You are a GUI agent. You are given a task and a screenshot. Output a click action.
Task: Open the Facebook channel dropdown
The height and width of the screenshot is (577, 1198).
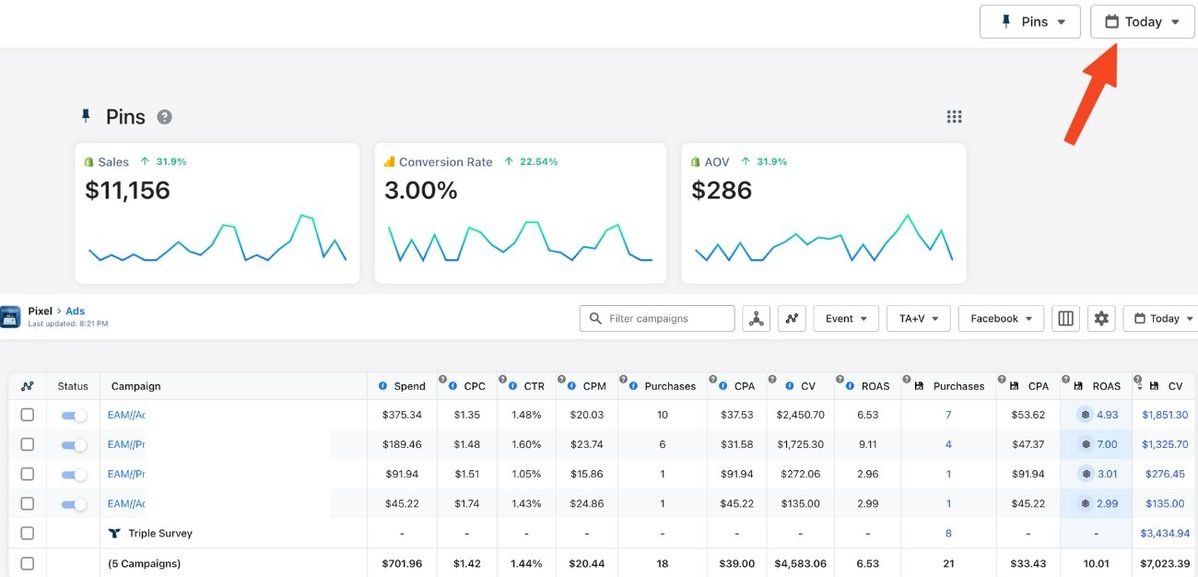(1001, 319)
